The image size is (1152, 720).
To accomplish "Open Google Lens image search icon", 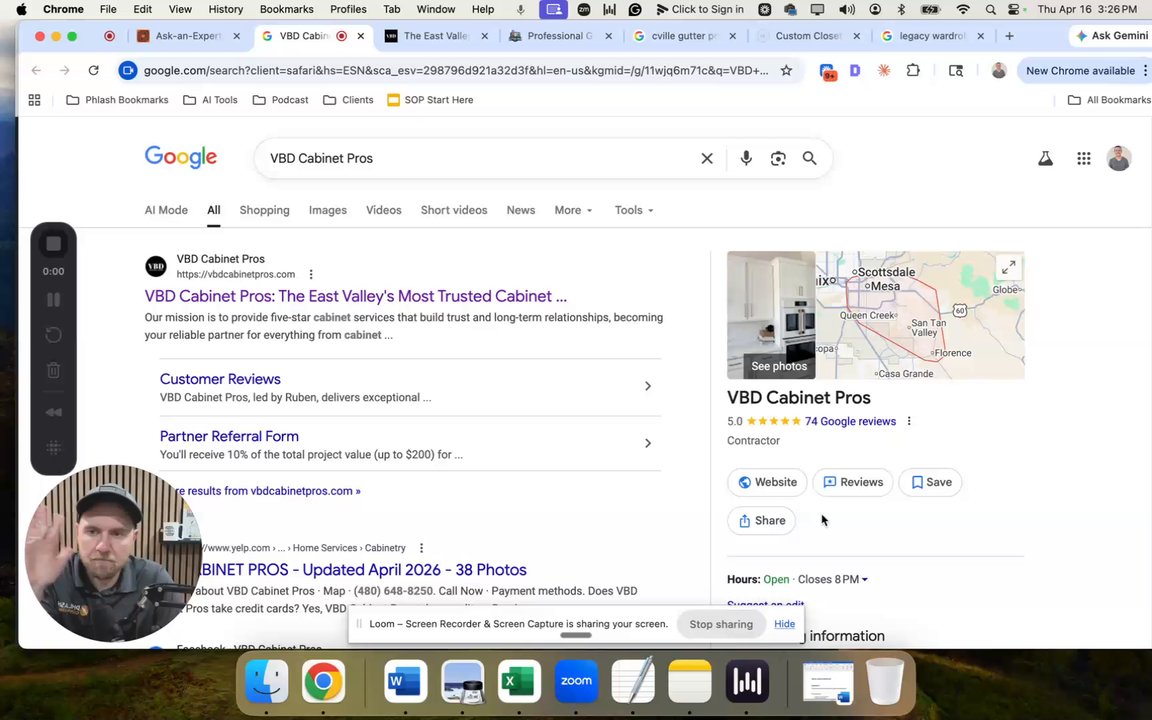I will point(778,158).
